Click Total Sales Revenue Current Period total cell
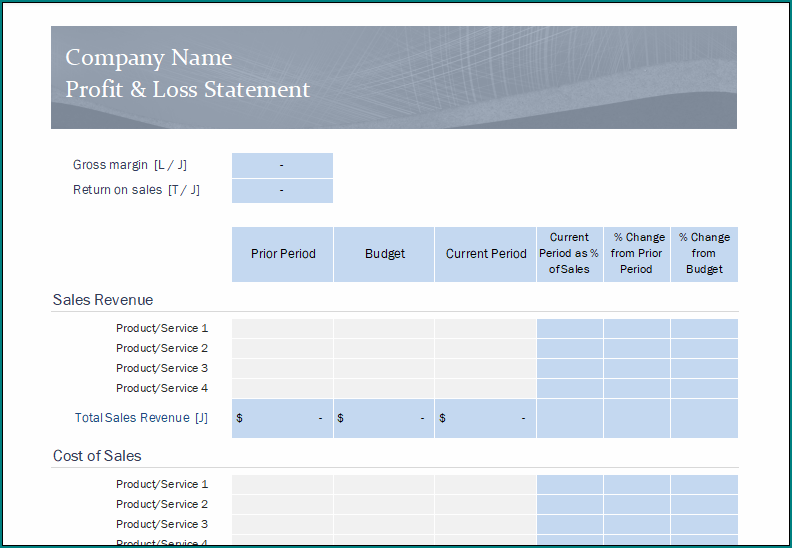This screenshot has height=548, width=792. (485, 418)
